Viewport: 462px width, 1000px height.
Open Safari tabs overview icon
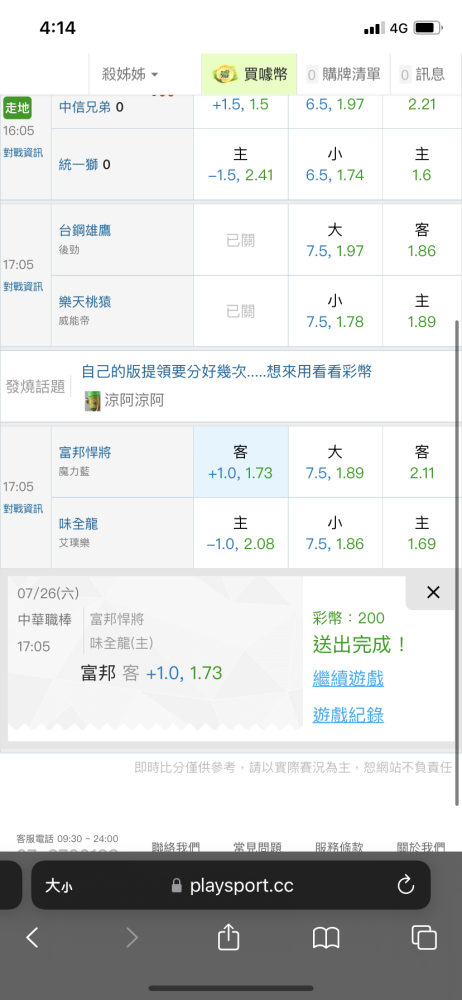tap(424, 938)
